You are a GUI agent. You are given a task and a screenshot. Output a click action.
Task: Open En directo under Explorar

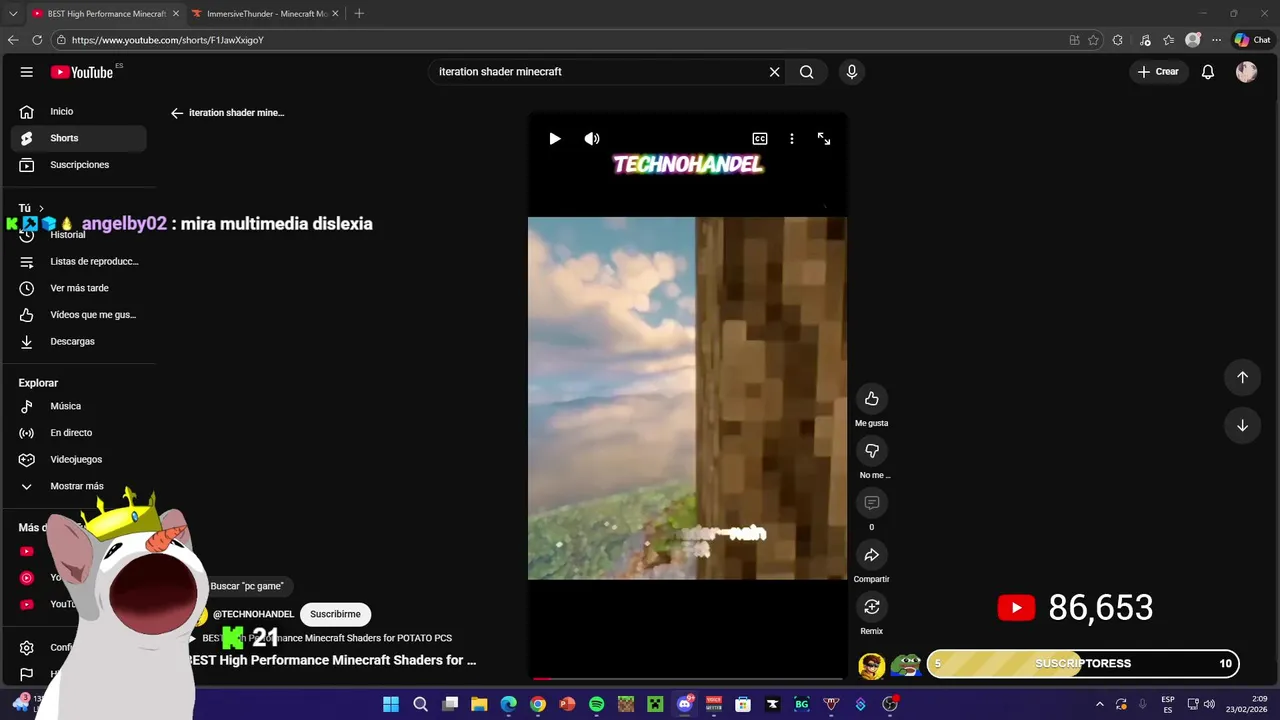click(x=78, y=433)
